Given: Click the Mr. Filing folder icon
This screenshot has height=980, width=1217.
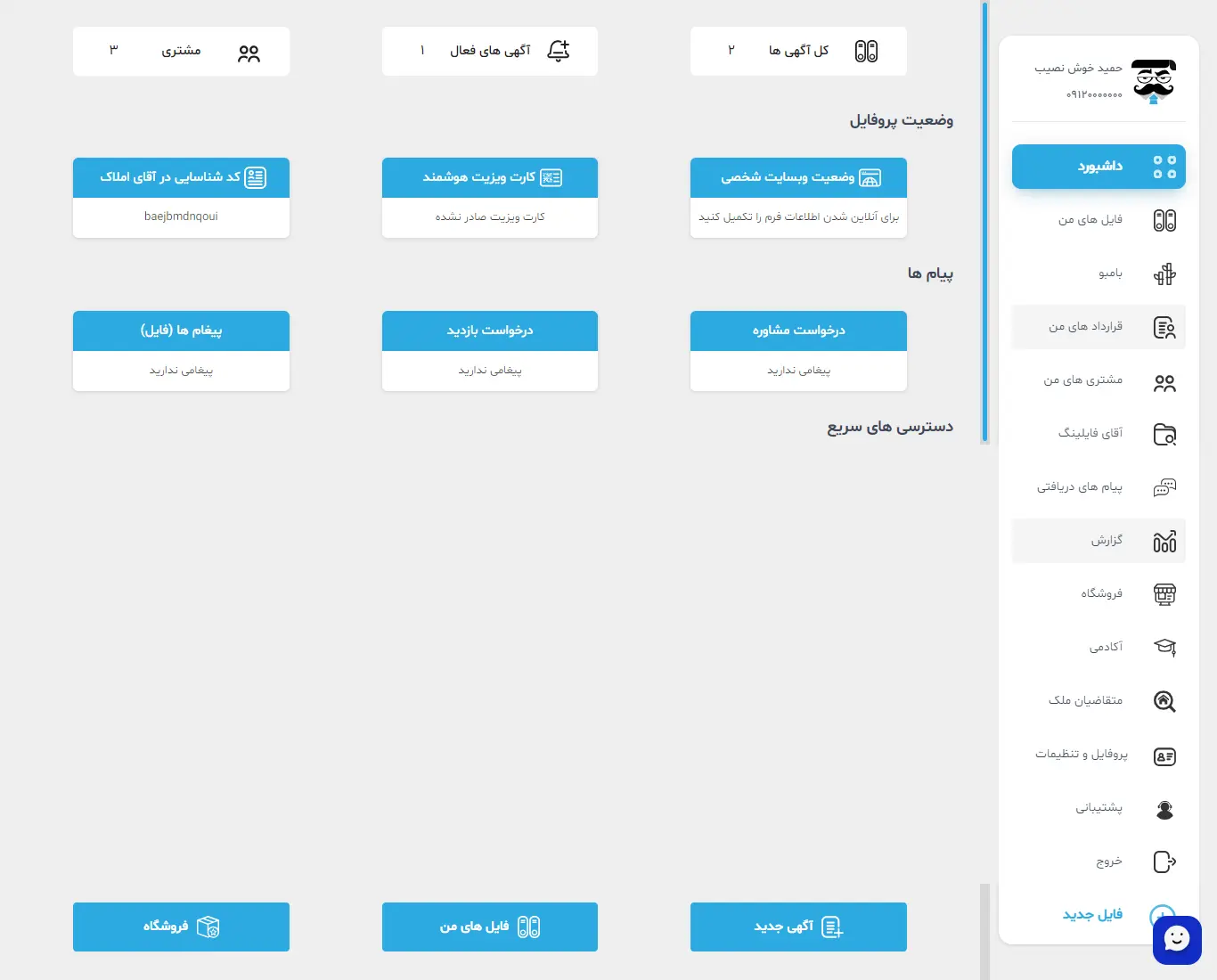Looking at the screenshot, I should pos(1164,434).
